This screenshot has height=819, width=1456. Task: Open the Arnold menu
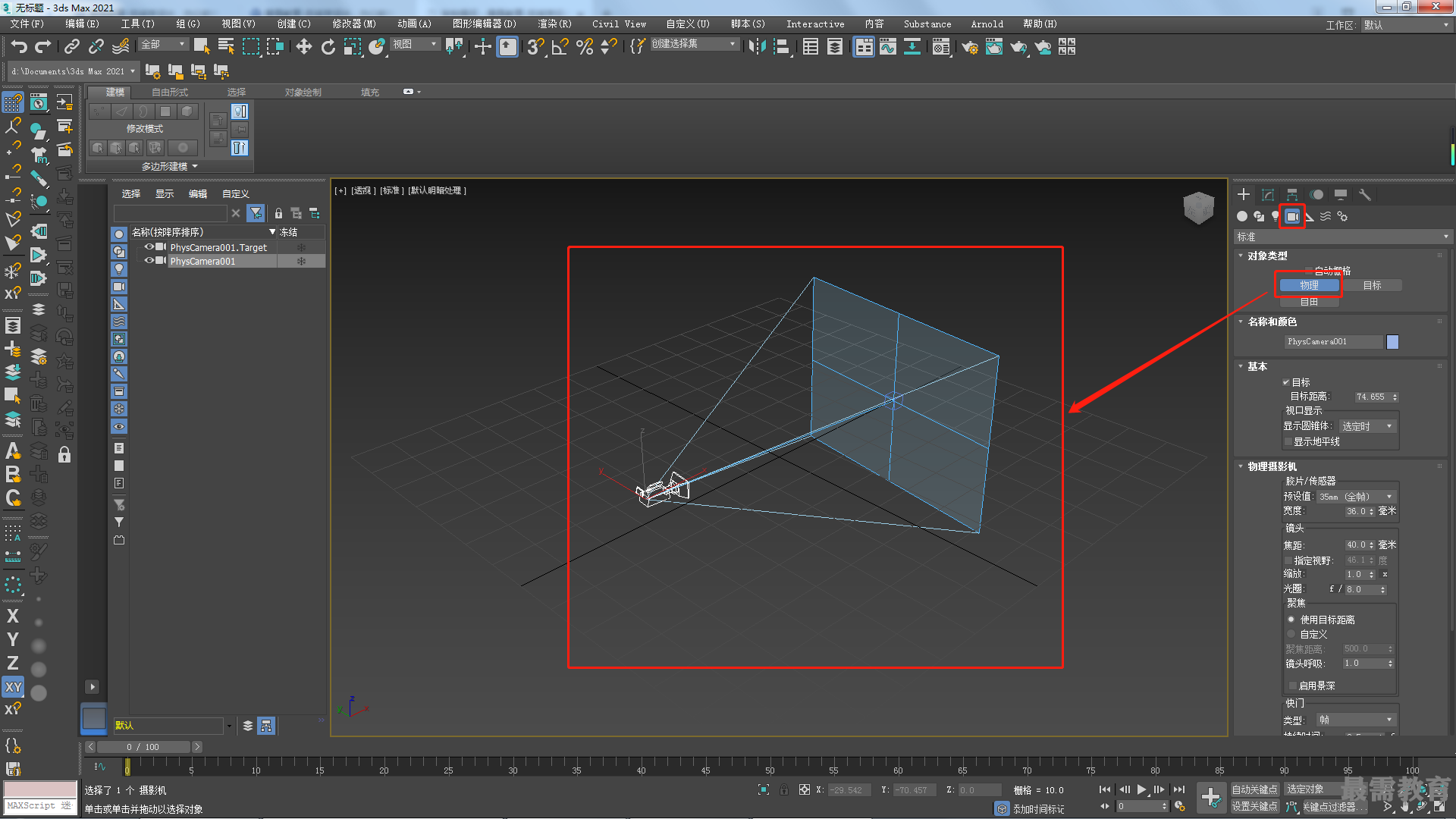tap(987, 24)
